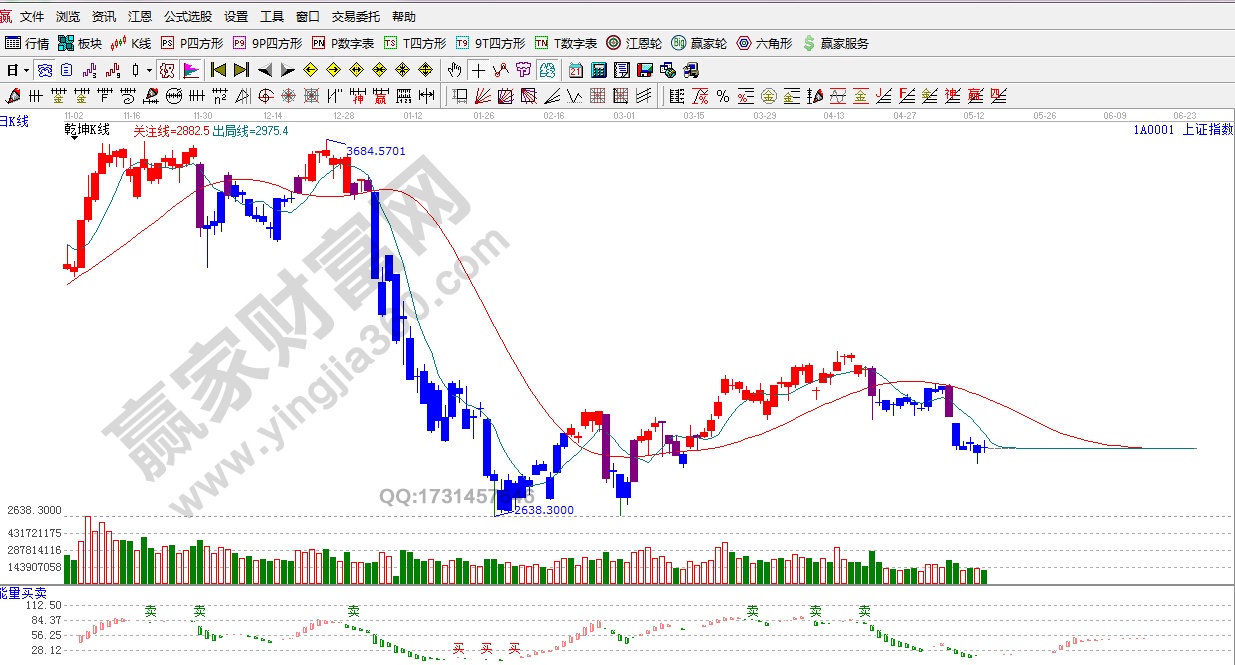Viewport: 1235px width, 665px height.
Task: Expand the candlestick style dropdown arrow
Action: pos(149,70)
